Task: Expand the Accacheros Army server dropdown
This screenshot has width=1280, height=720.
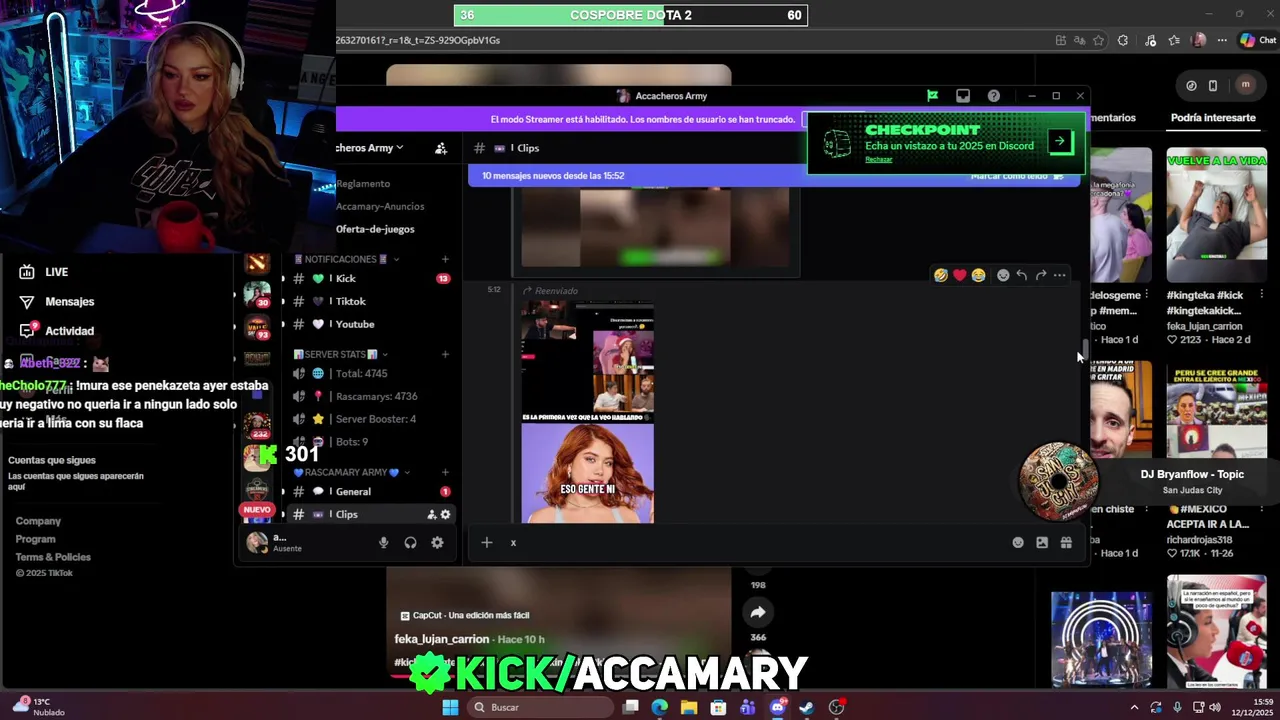Action: pyautogui.click(x=370, y=148)
